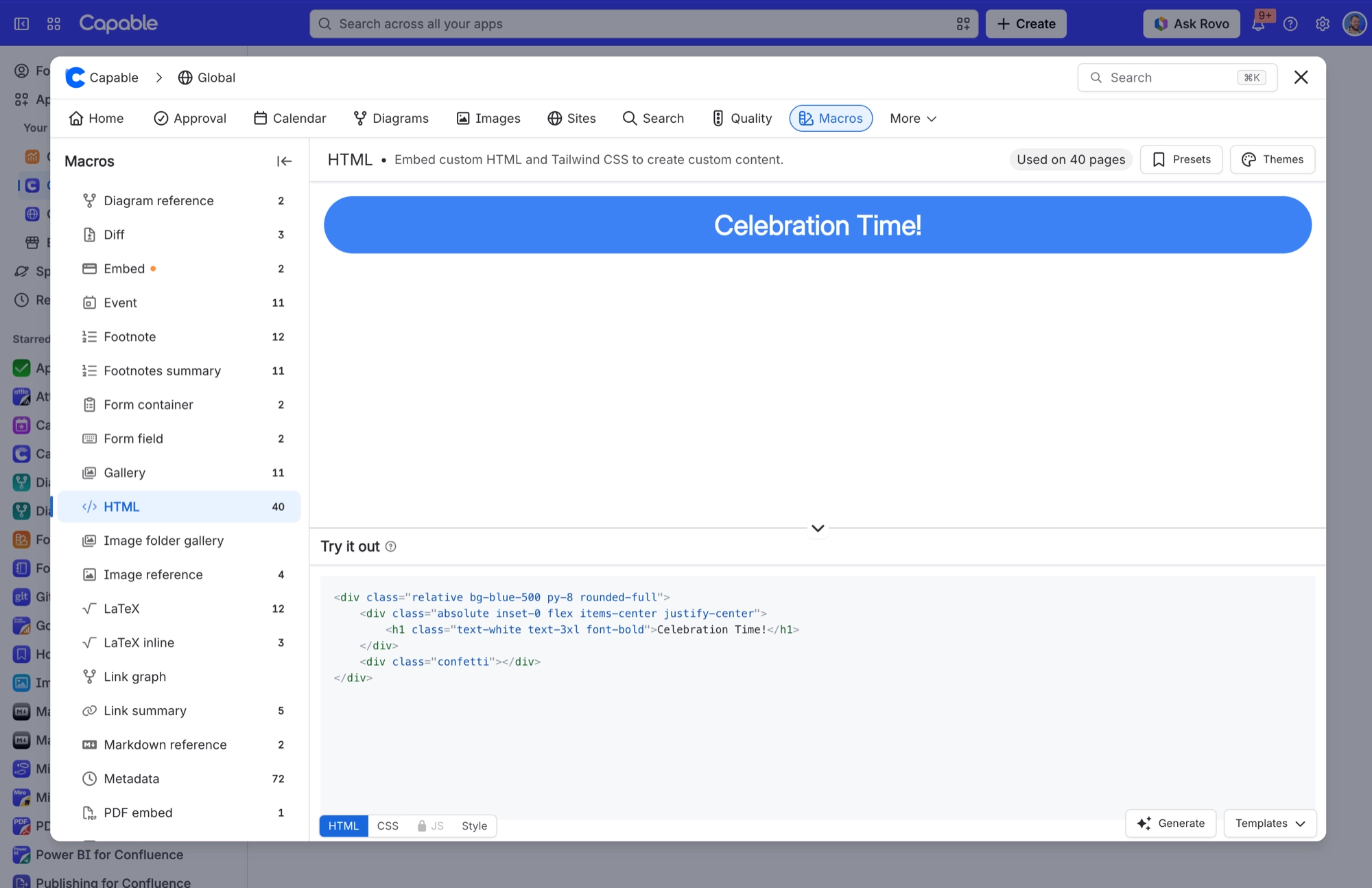Open the notifications bell
This screenshot has height=888, width=1372.
pos(1258,24)
